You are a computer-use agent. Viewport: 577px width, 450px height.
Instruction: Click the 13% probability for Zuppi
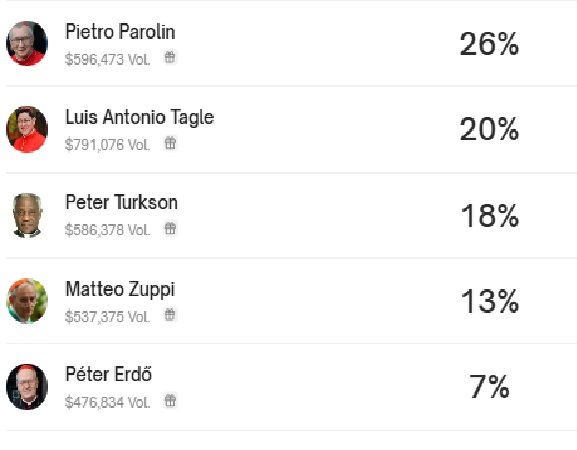pos(490,301)
